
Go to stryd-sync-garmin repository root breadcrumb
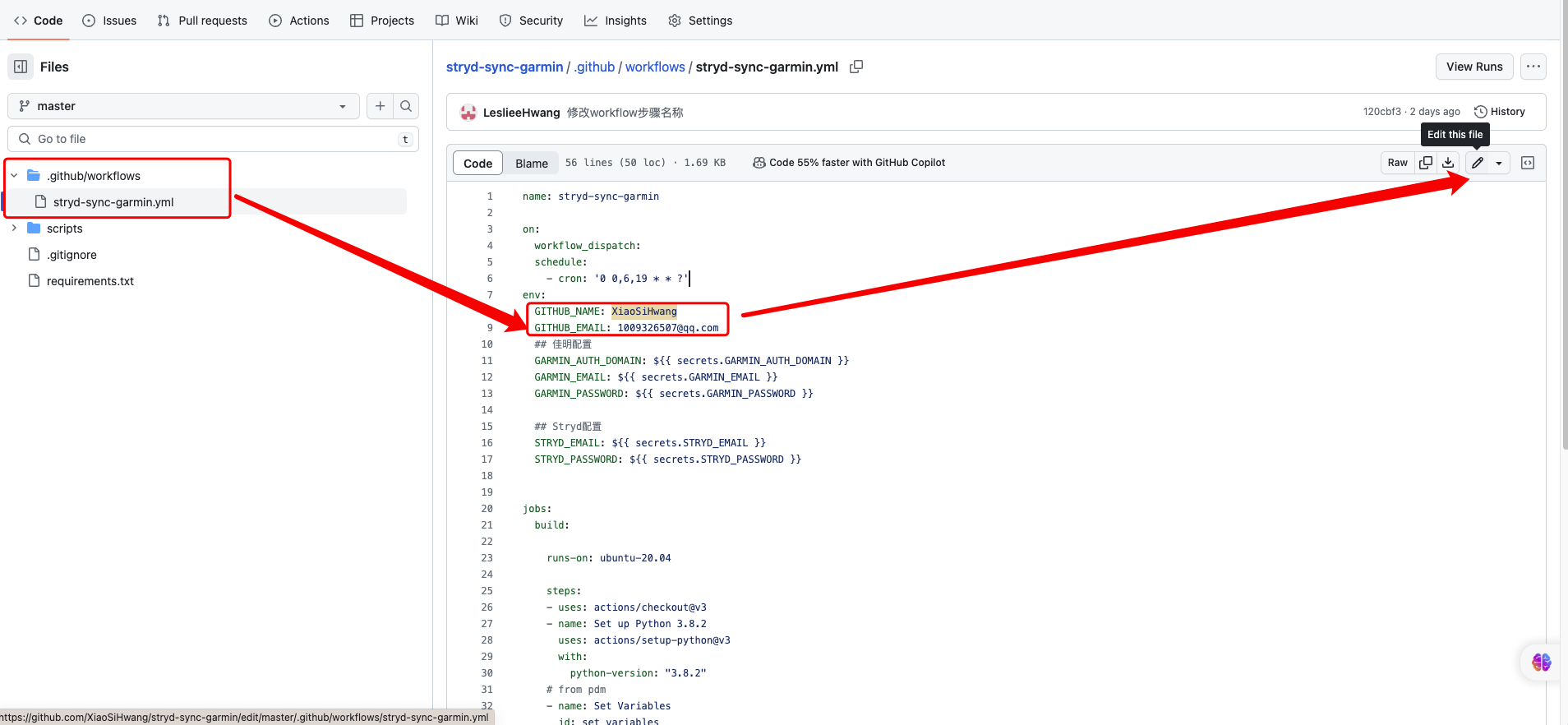coord(505,67)
